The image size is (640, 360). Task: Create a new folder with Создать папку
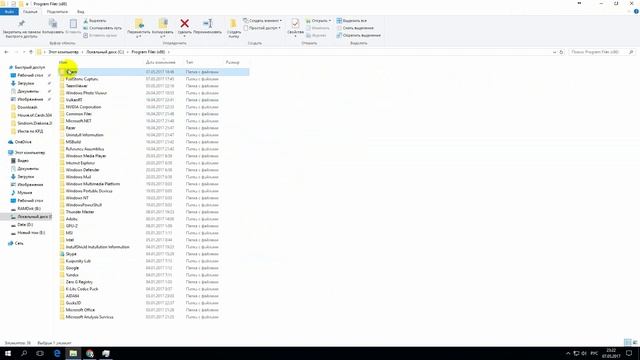pyautogui.click(x=233, y=28)
